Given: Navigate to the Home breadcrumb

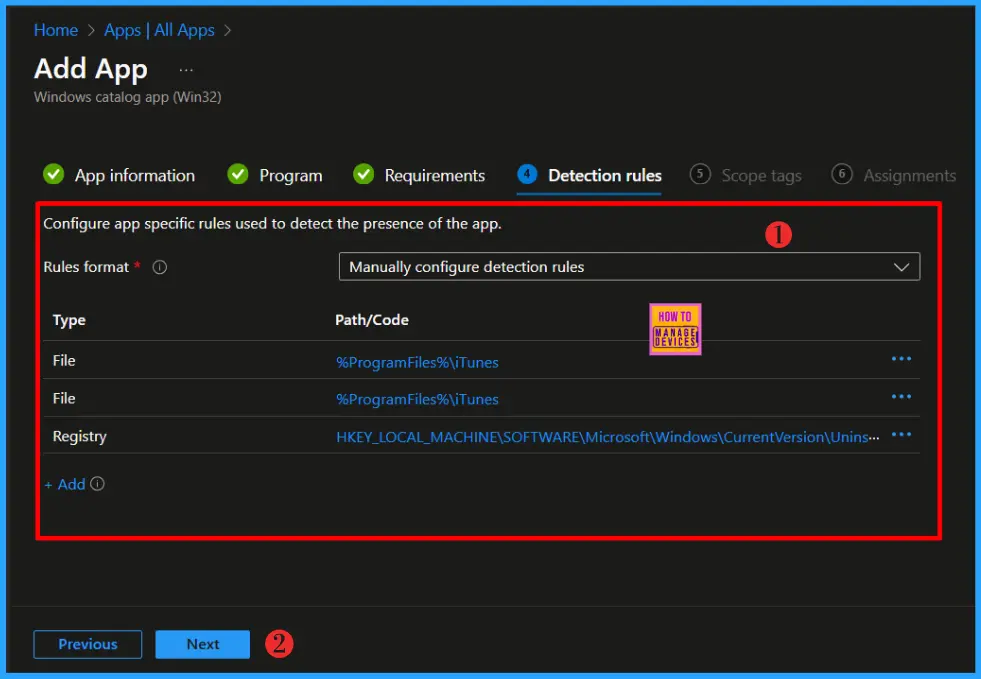Looking at the screenshot, I should (x=56, y=30).
